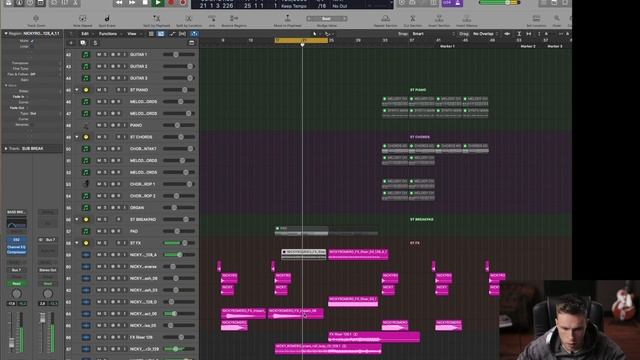Image resolution: width=640 pixels, height=360 pixels.
Task: Collapse the Region inspector disclosure triangle
Action: click(6, 33)
